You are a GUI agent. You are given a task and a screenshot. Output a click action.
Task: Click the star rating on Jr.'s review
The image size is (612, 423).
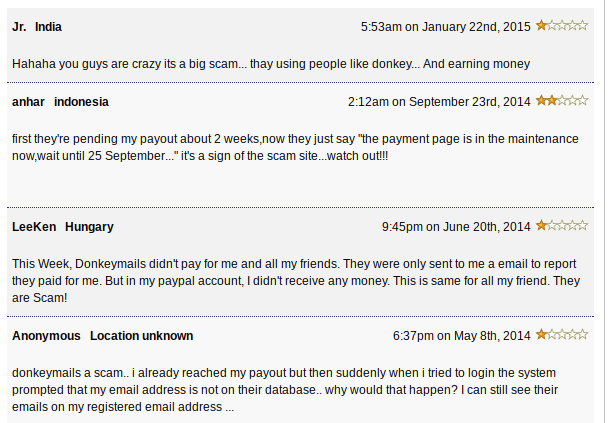point(562,26)
